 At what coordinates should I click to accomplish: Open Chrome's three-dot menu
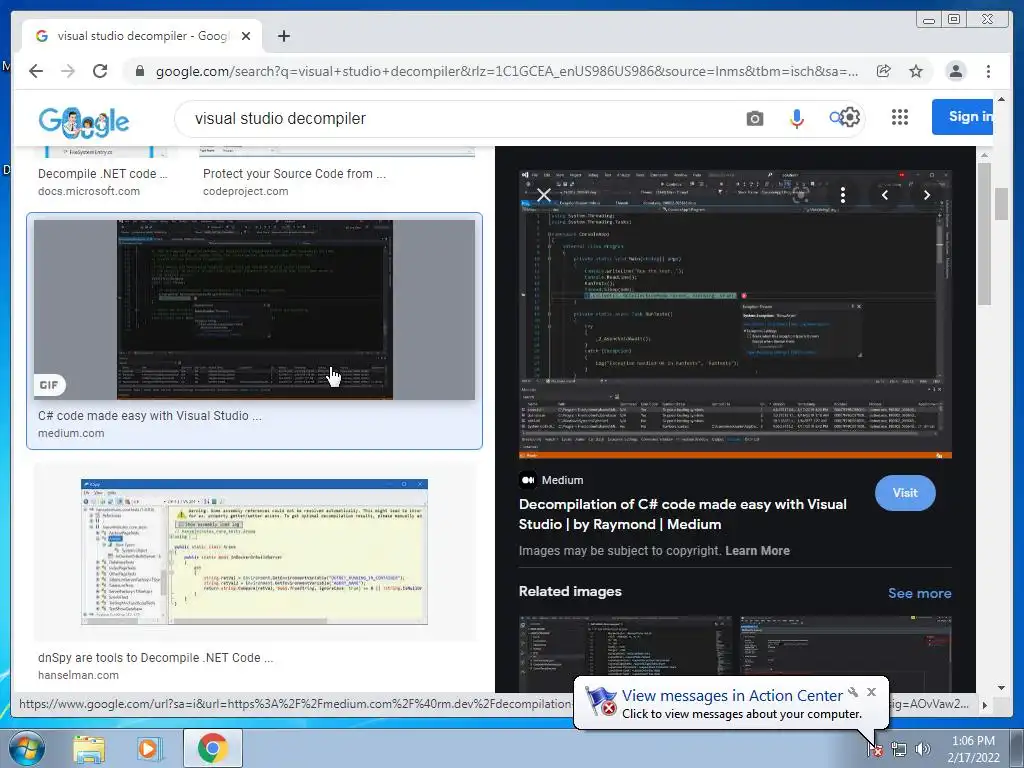click(x=988, y=71)
